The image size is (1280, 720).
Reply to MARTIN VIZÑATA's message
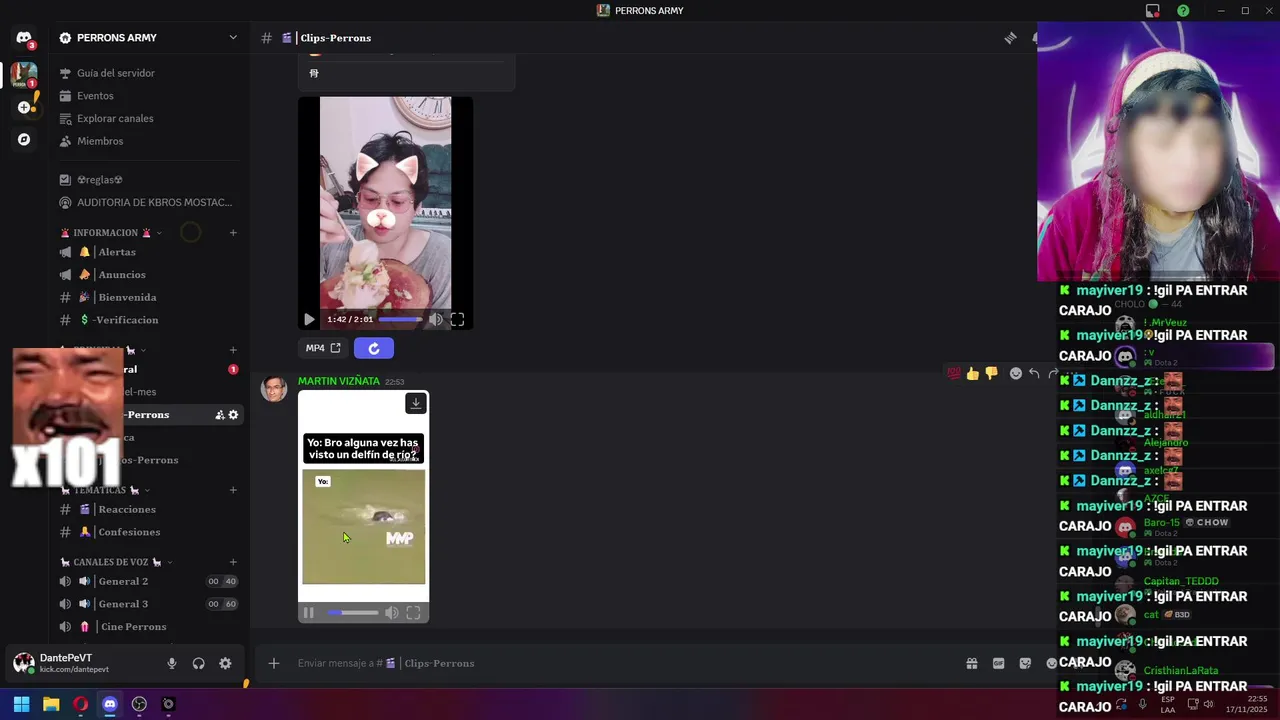coord(1034,373)
